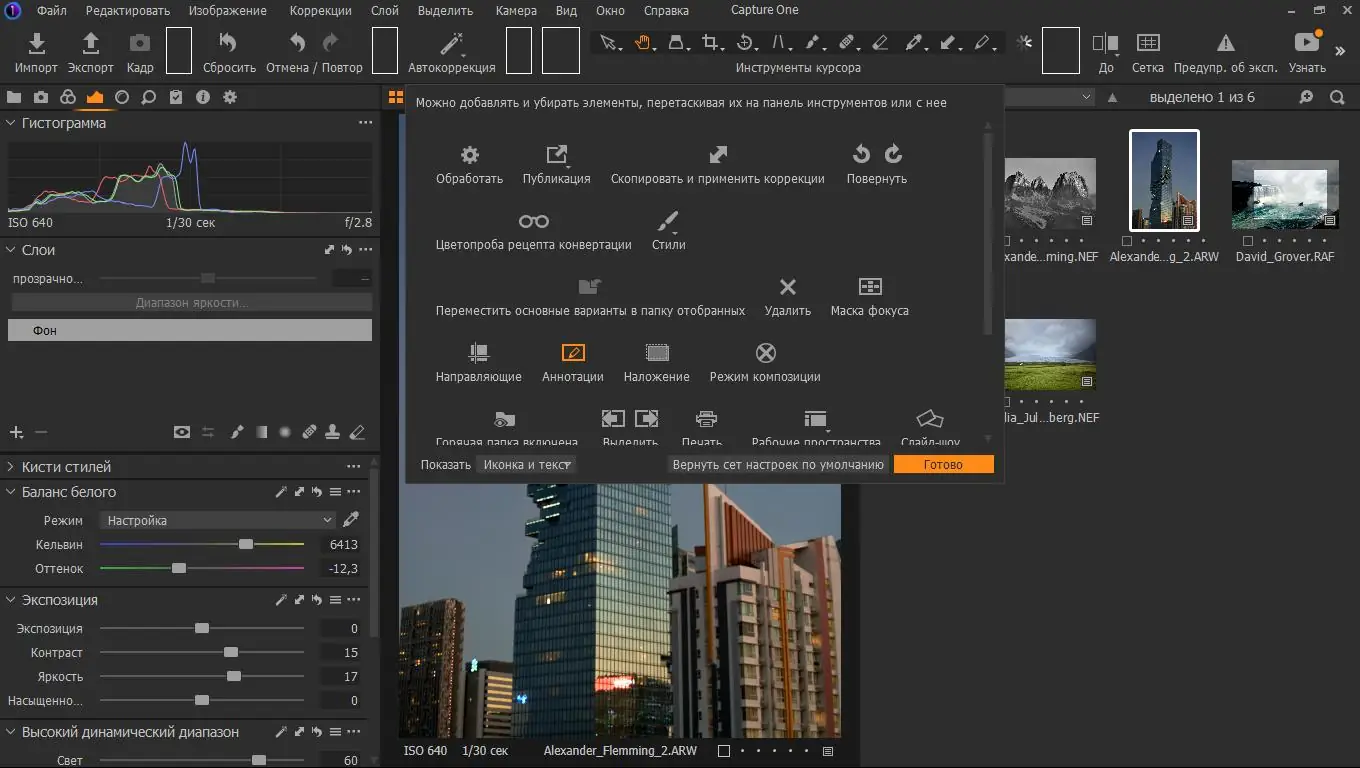
Task: Switch to the Capture panel via camera icon
Action: pyautogui.click(x=41, y=97)
